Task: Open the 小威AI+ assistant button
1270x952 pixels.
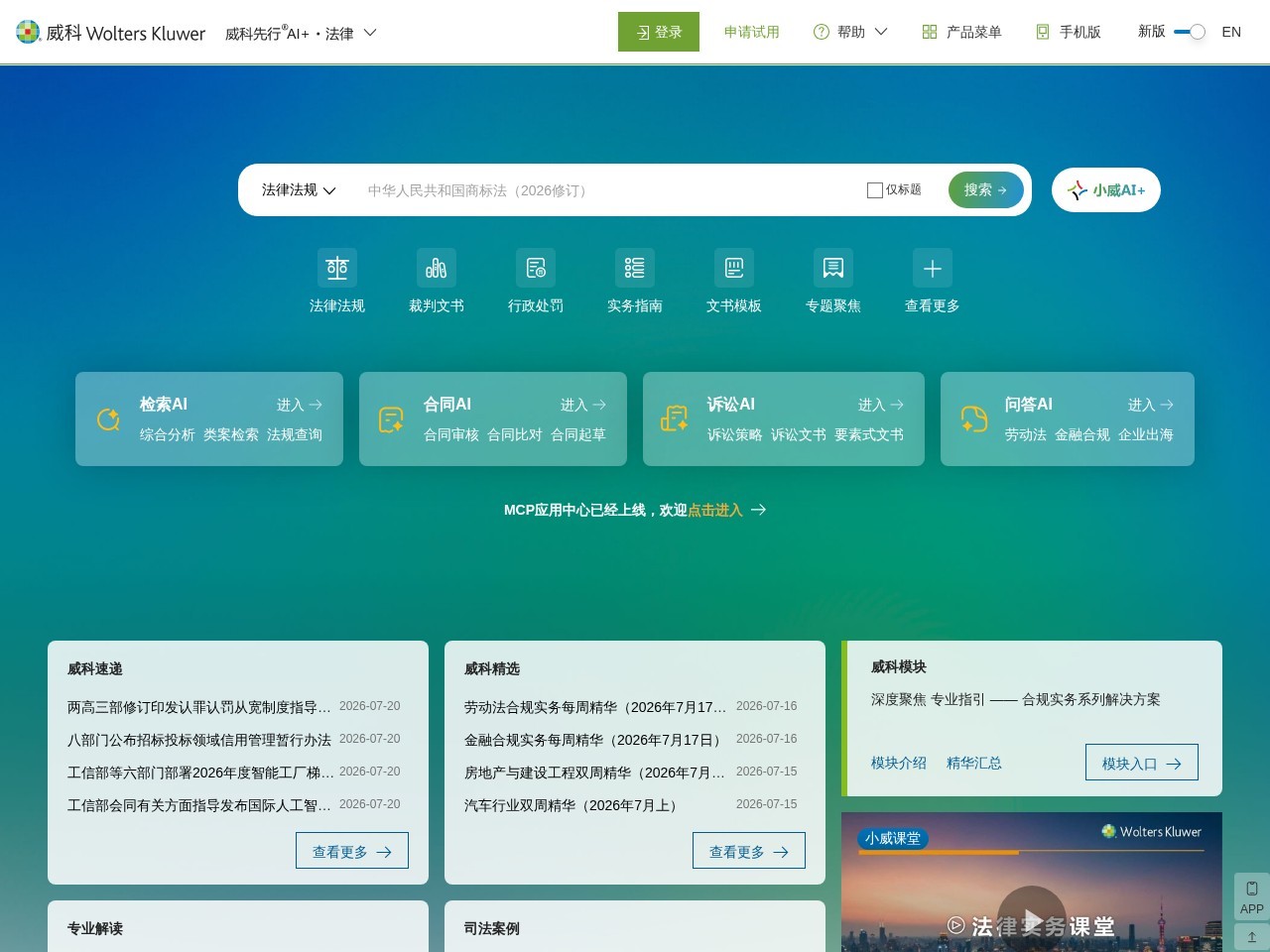Action: pos(1106,190)
